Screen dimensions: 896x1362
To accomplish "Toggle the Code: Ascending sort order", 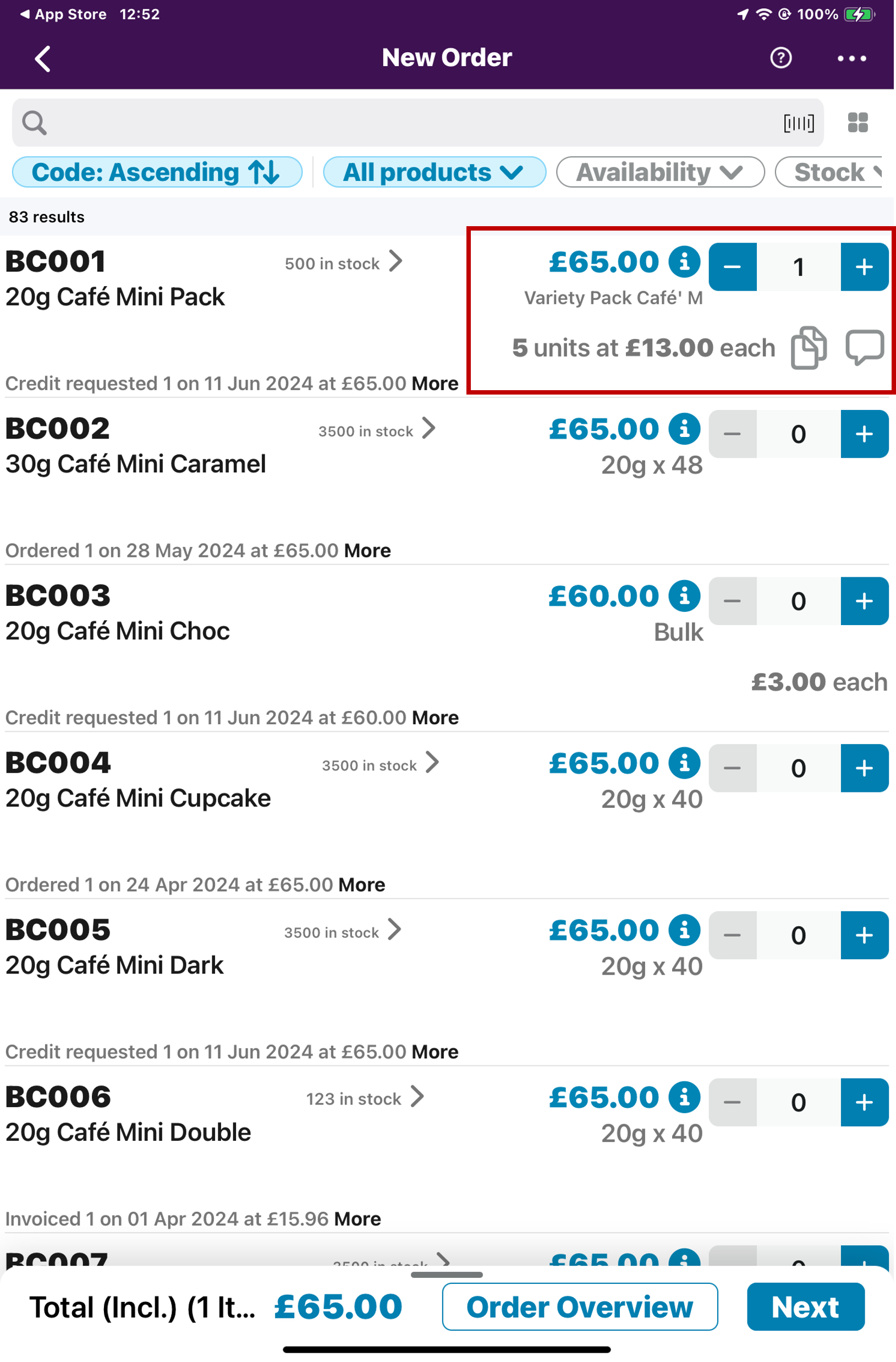I will (157, 172).
